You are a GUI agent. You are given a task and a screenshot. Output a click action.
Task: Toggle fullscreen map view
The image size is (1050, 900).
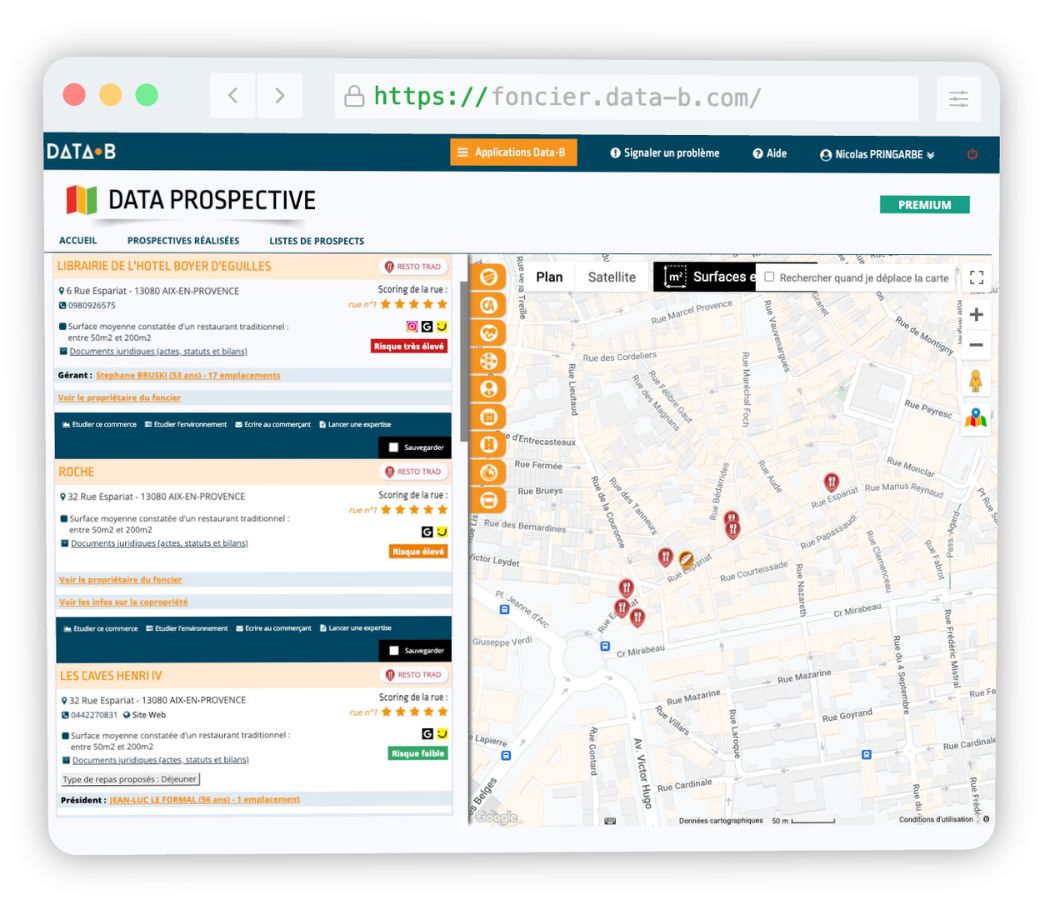(x=976, y=278)
